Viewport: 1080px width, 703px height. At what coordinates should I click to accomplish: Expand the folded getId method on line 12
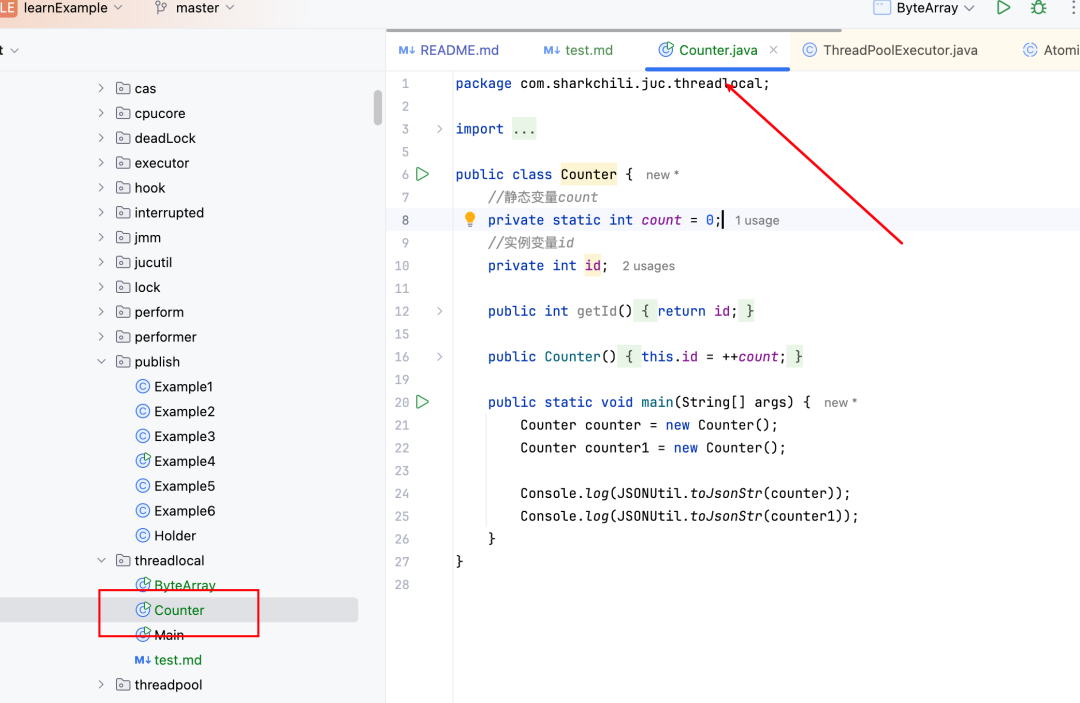pyautogui.click(x=439, y=311)
